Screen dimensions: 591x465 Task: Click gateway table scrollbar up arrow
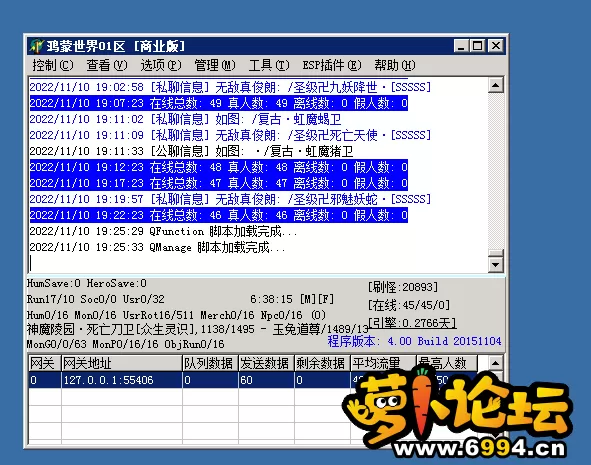(495, 363)
